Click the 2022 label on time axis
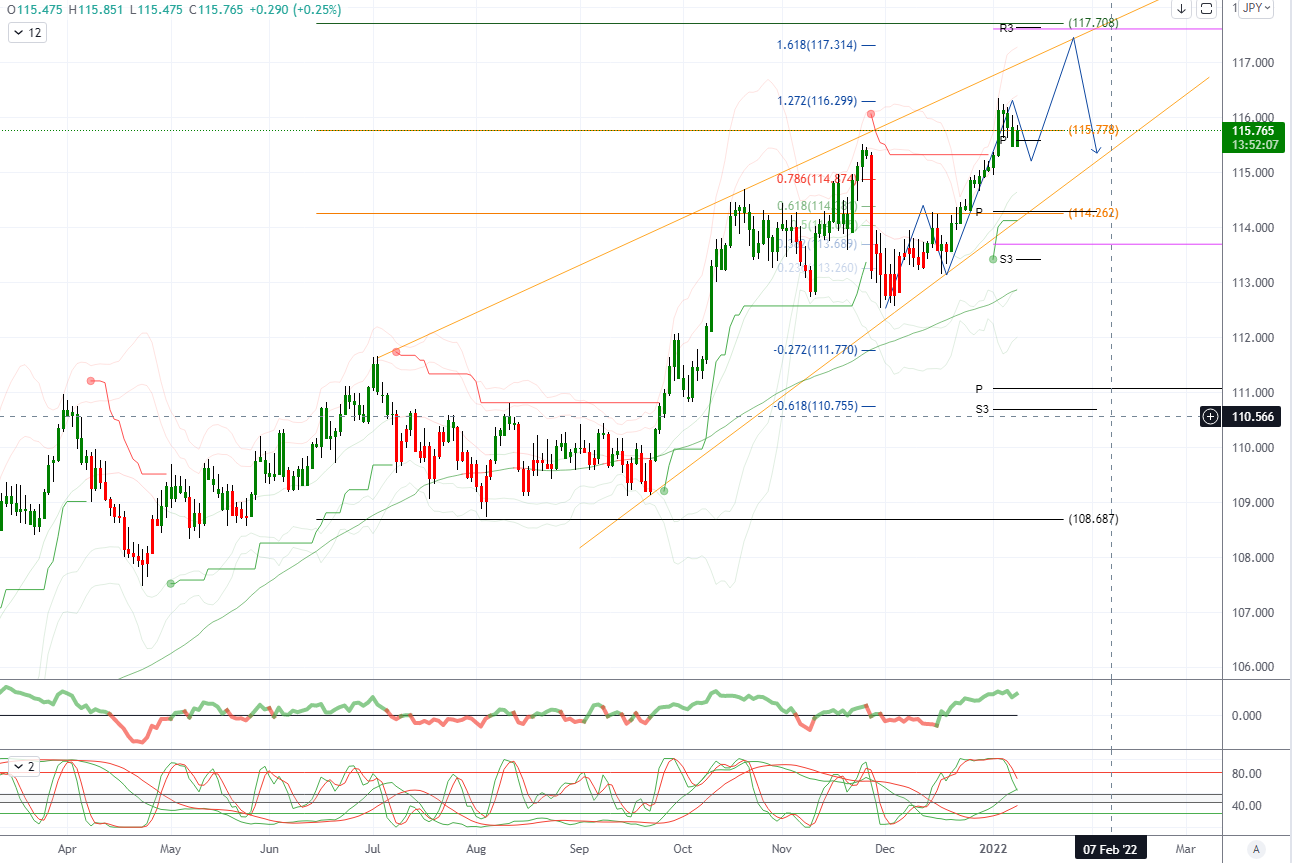This screenshot has height=863, width=1292. pos(993,848)
